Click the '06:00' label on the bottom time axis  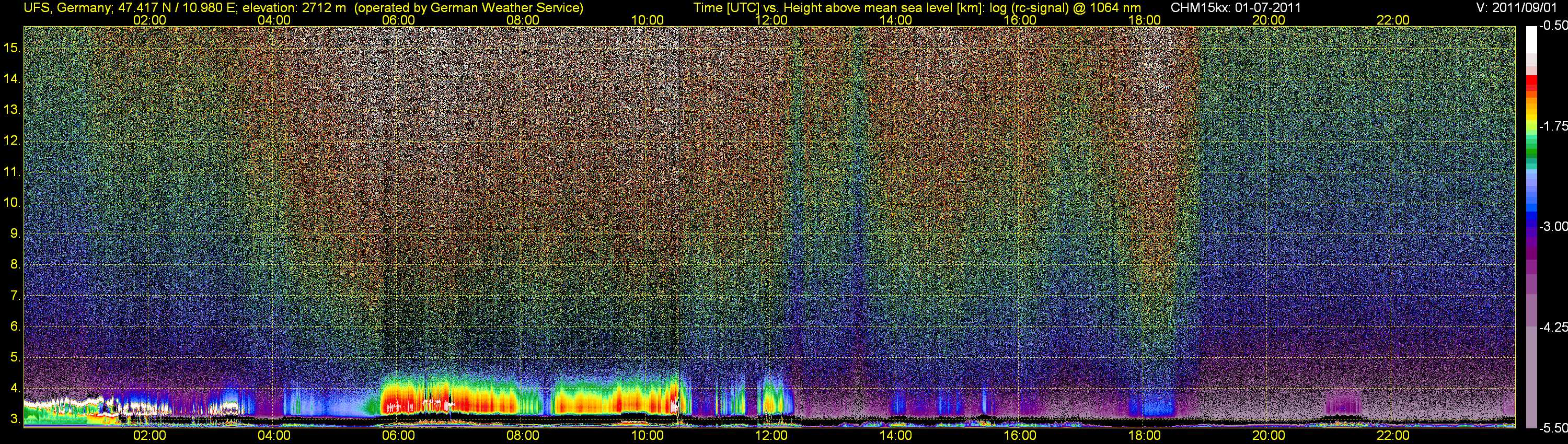pos(398,436)
